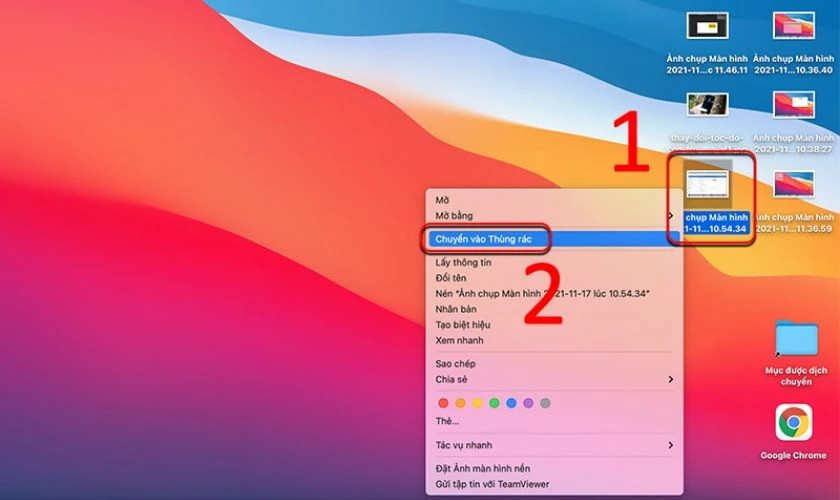Select screenshot file ending 11.46.11
Image resolution: width=840 pixels, height=500 pixels.
pos(709,27)
